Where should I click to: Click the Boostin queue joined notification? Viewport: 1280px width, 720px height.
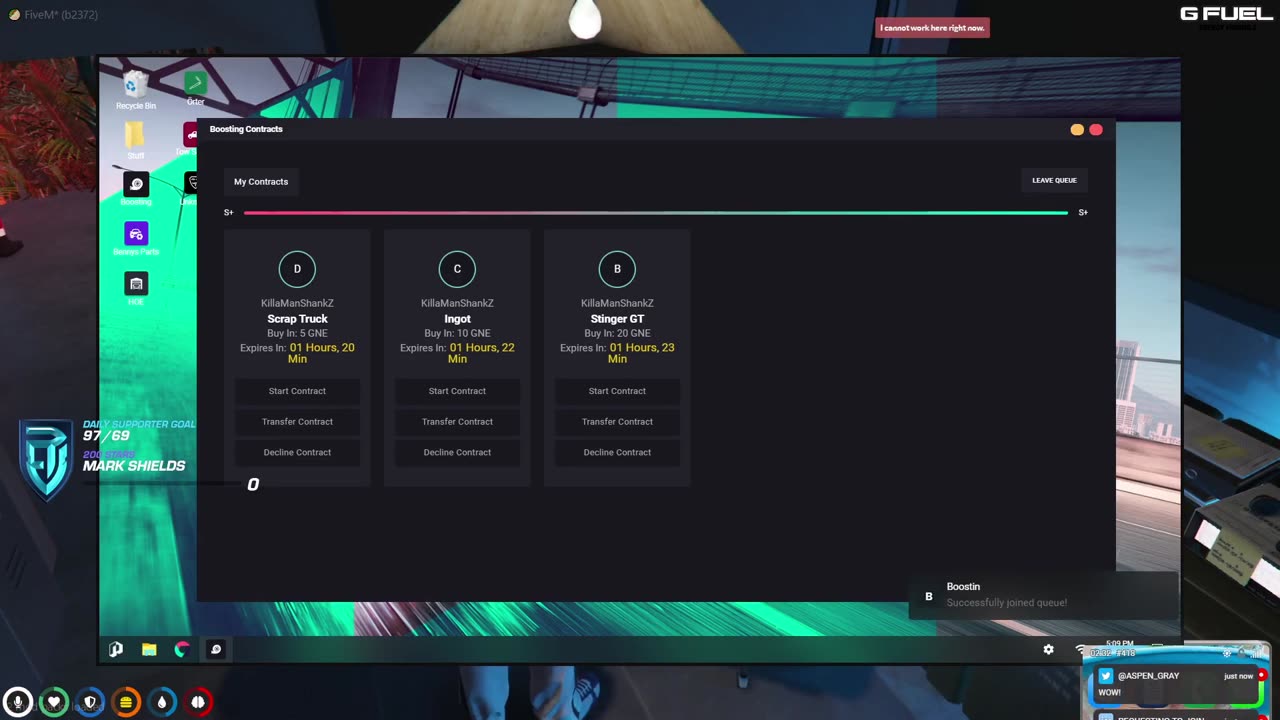[1043, 595]
